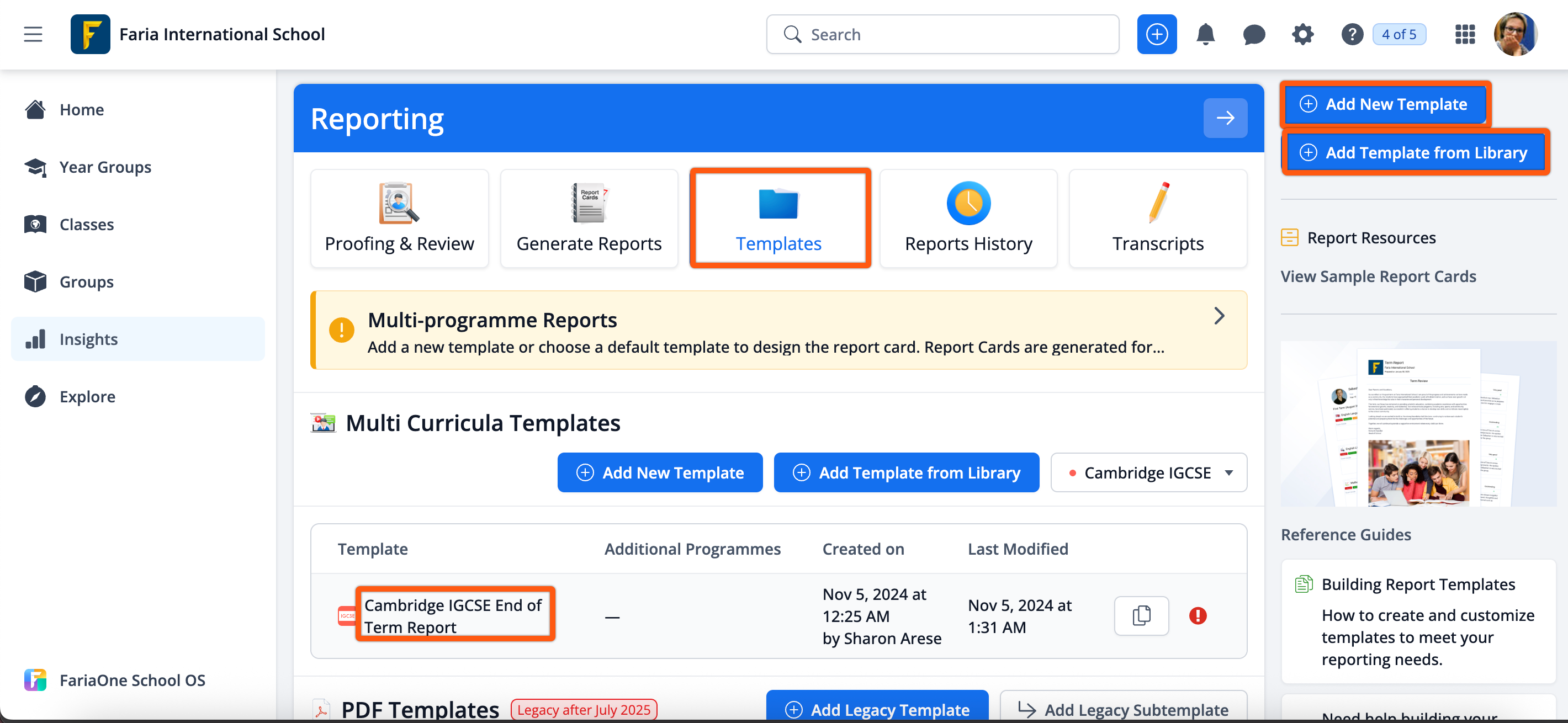Image resolution: width=1568 pixels, height=723 pixels.
Task: Open the Cambridge IGCSE programme dropdown
Action: pyautogui.click(x=1148, y=472)
